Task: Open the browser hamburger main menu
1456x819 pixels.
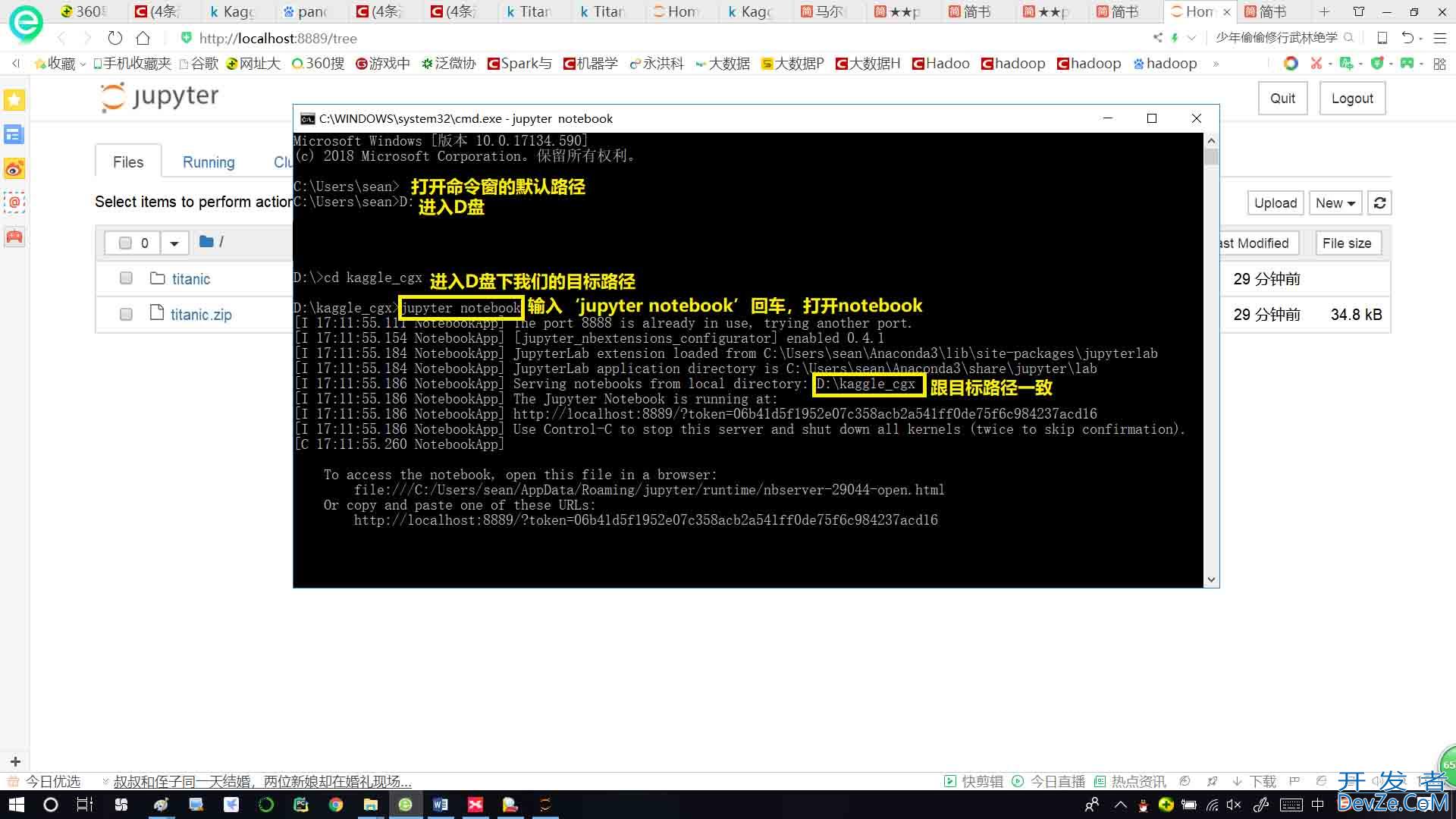Action: (x=1440, y=37)
